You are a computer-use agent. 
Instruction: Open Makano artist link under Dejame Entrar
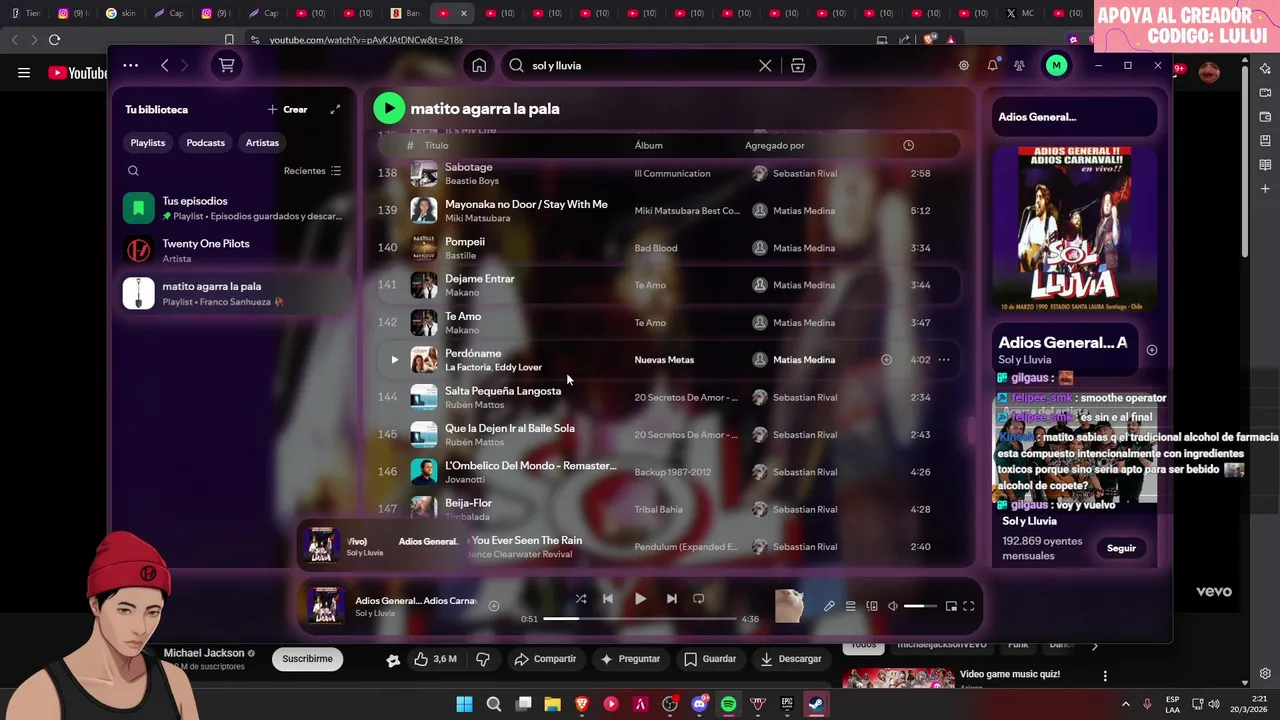click(x=462, y=293)
